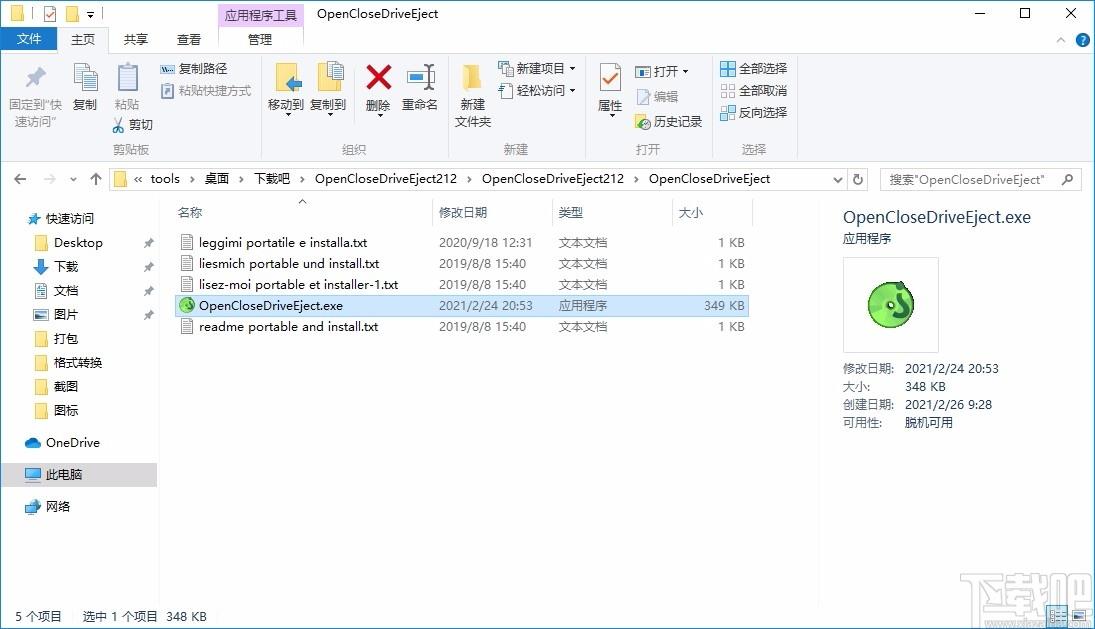Open the recent locations dropdown arrow
This screenshot has height=629, width=1095.
(x=73, y=179)
